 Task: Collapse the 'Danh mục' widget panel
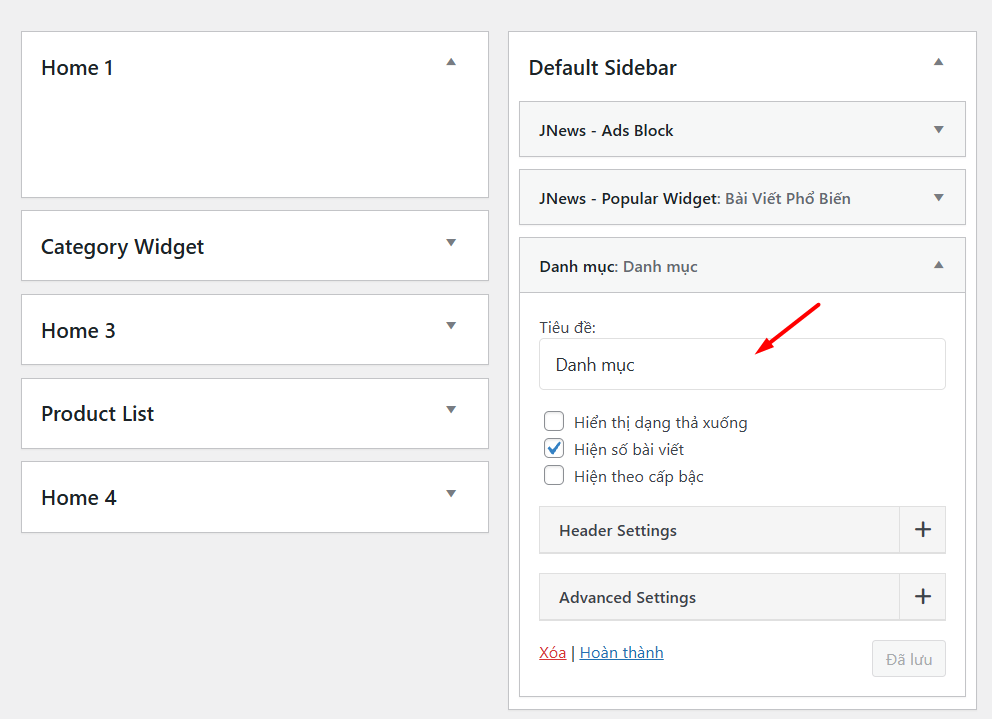click(938, 265)
